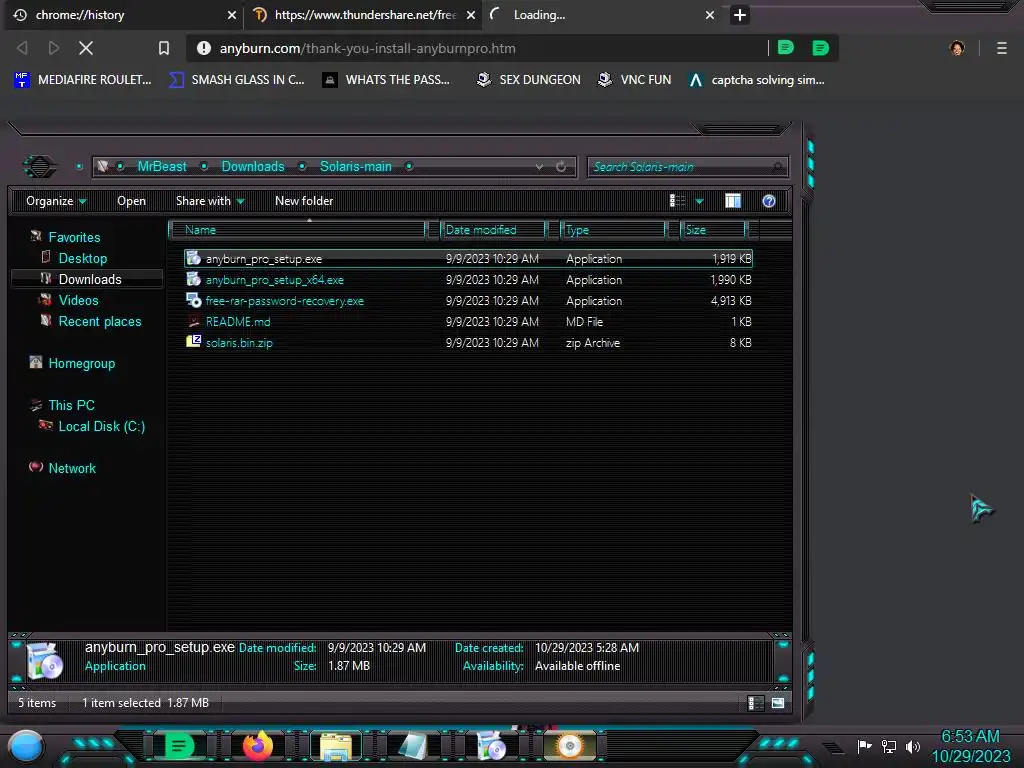This screenshot has width=1024, height=768.
Task: Open the Start orb button
Action: coord(26,746)
